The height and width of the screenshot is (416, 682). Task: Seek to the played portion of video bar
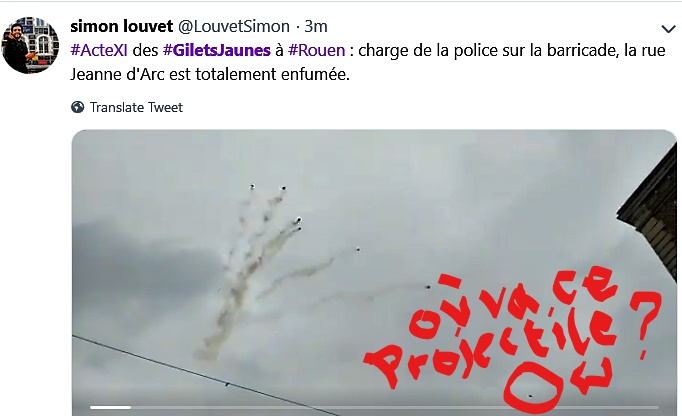coord(110,408)
